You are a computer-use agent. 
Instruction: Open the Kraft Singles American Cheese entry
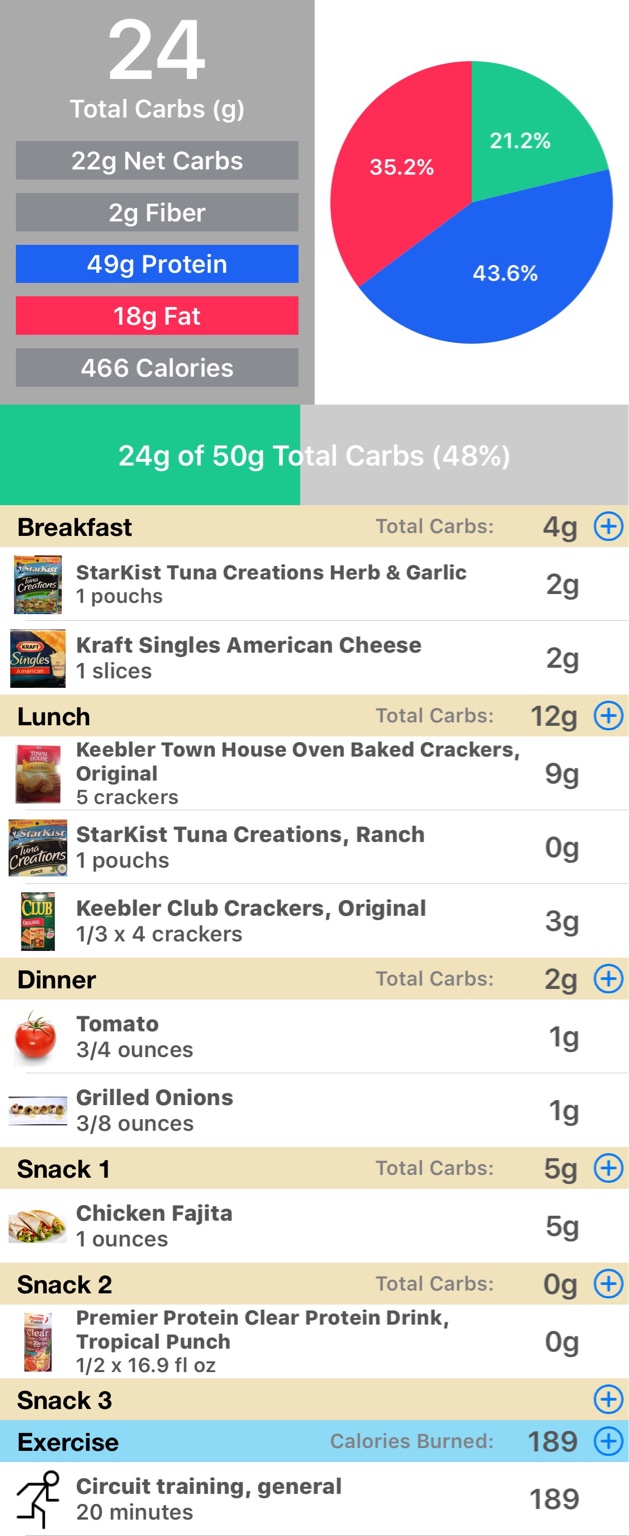click(314, 658)
